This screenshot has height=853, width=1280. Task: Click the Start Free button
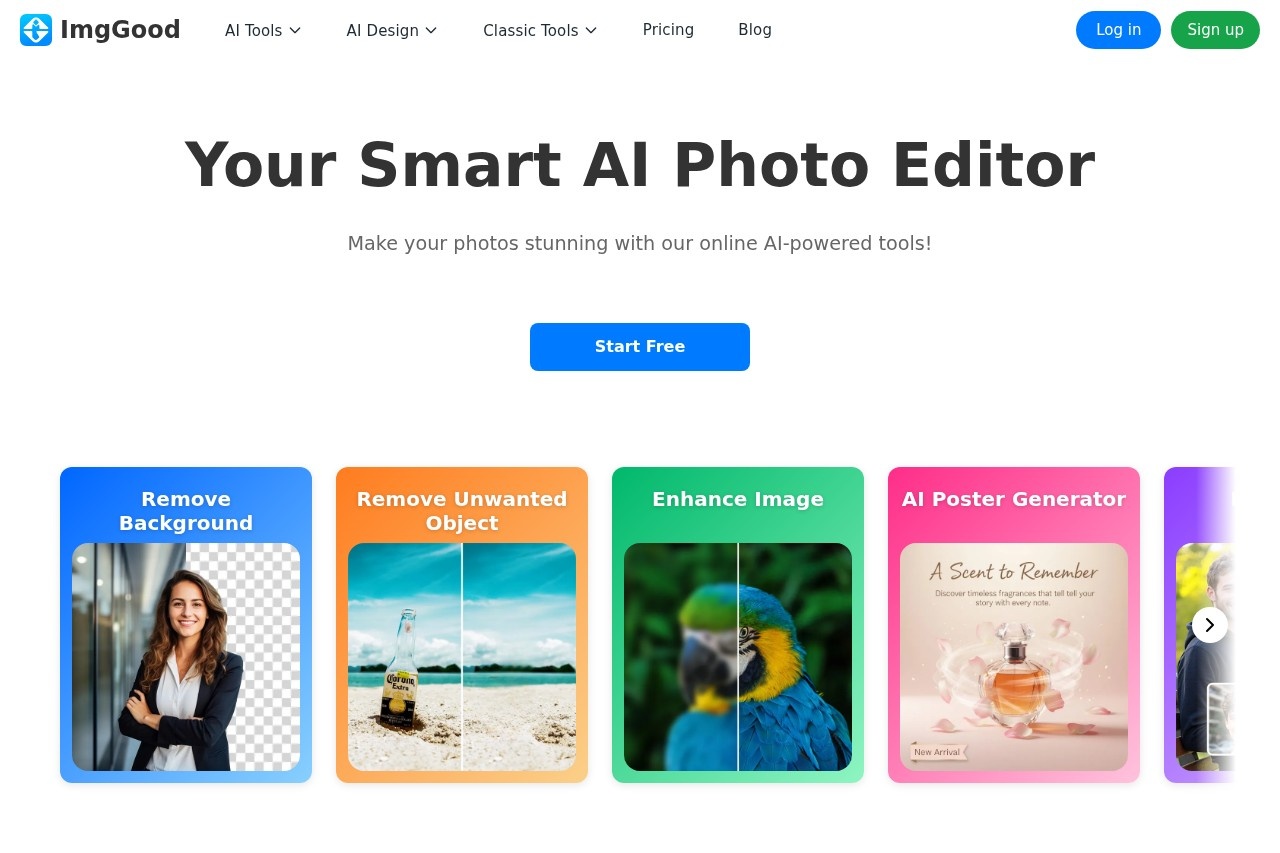(x=640, y=347)
